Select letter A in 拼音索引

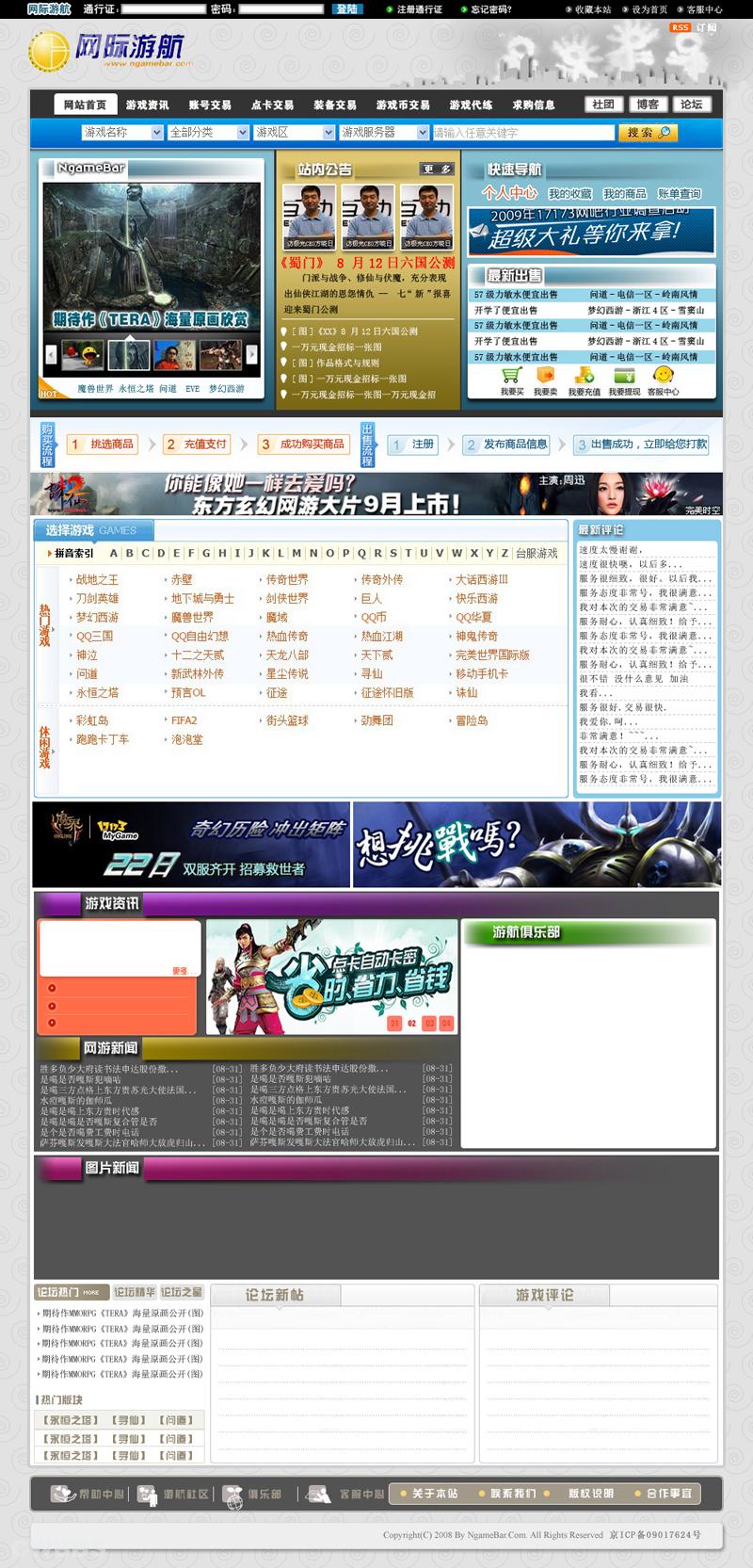coord(114,554)
